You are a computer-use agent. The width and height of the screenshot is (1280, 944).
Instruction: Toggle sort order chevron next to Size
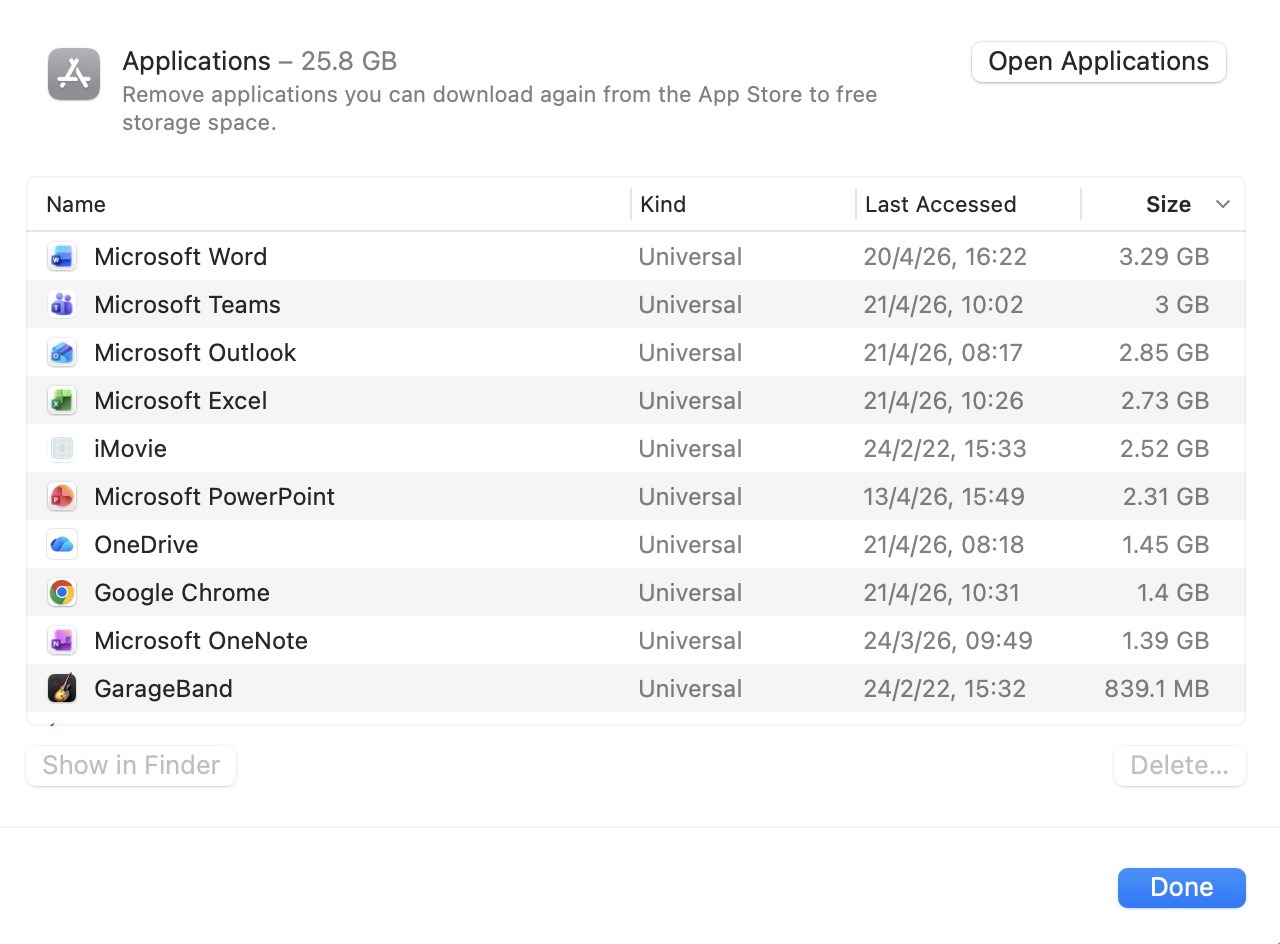point(1222,205)
